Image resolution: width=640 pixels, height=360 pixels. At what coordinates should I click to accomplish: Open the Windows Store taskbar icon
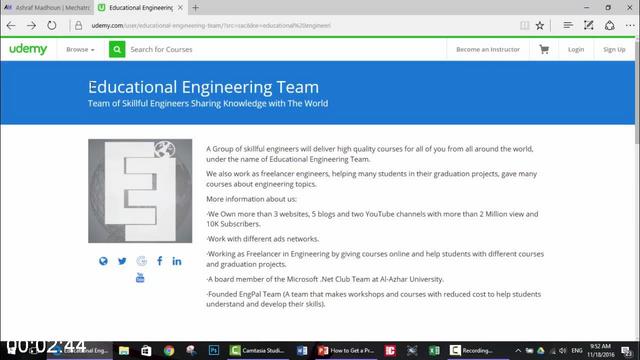tap(146, 350)
